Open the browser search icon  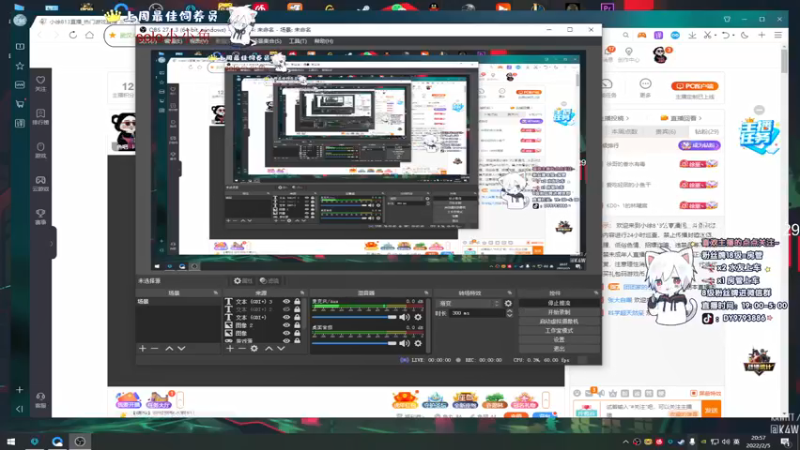pos(626,35)
